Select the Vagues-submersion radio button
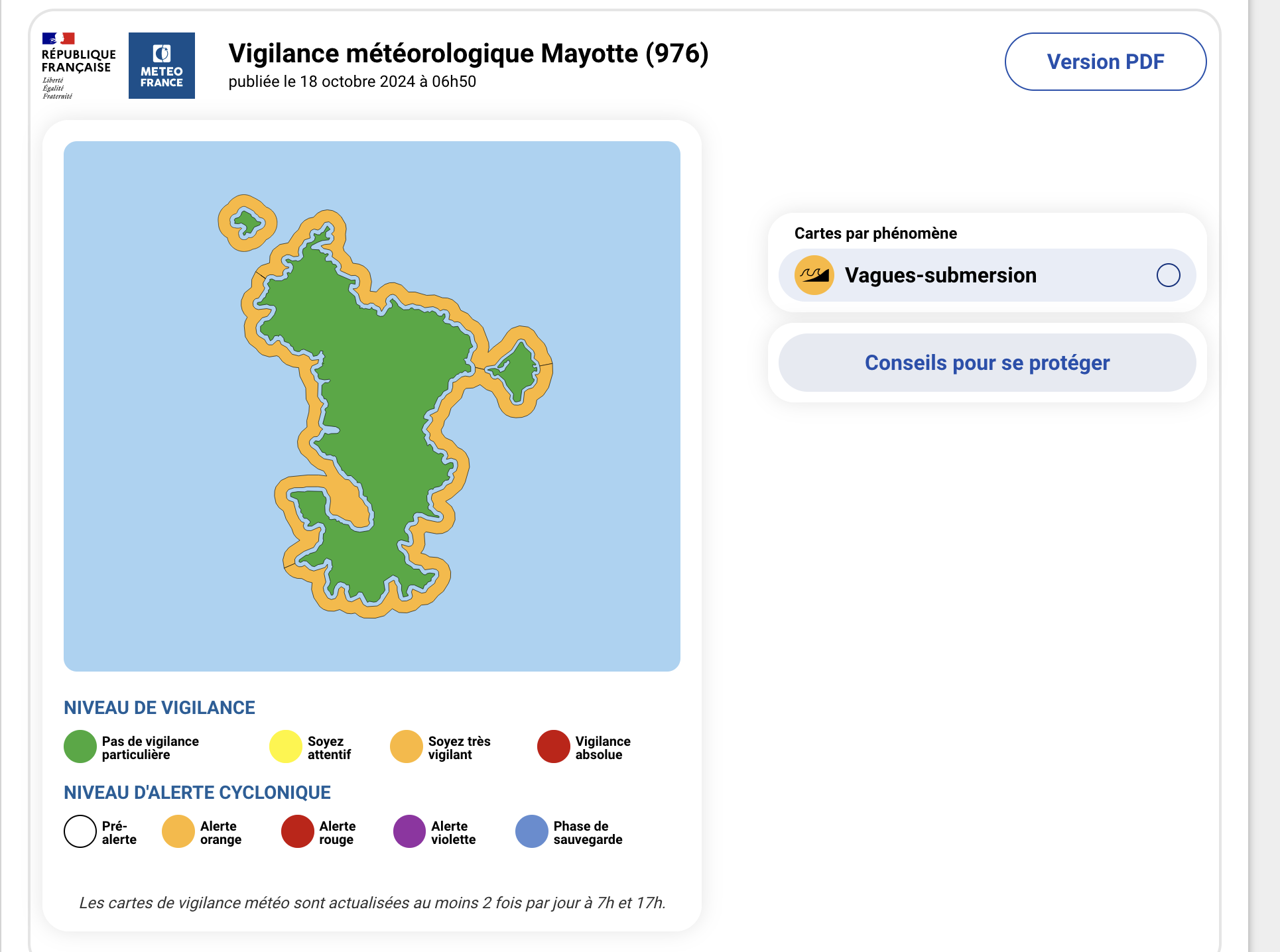This screenshot has height=952, width=1280. [1169, 274]
